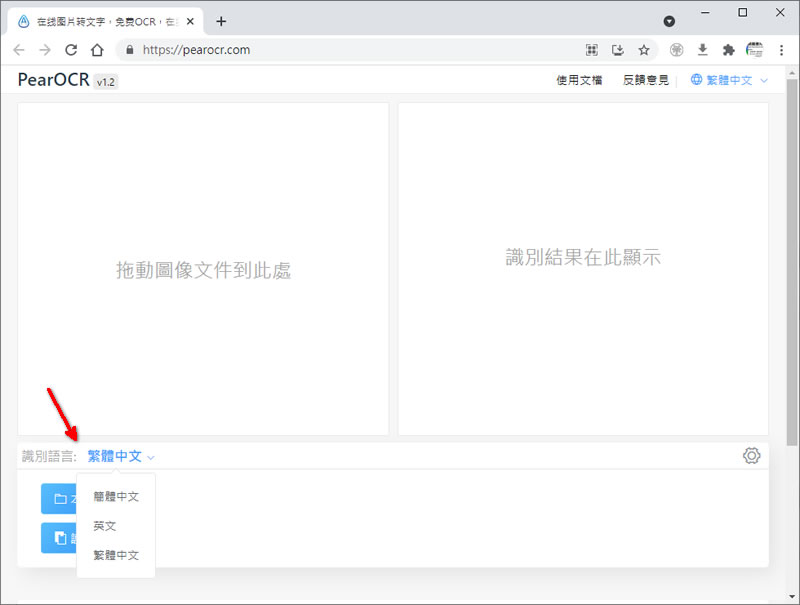This screenshot has width=800, height=605.
Task: Open the browser three-dot menu
Action: 781,50
